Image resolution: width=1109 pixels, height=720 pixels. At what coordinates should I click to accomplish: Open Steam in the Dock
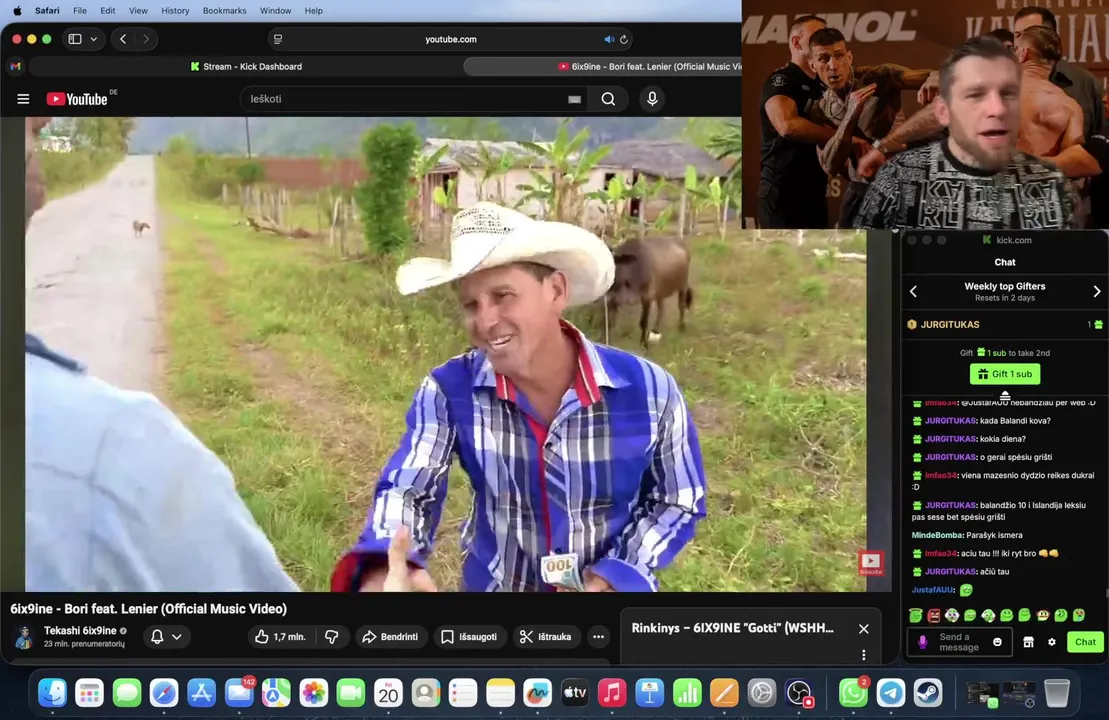928,692
